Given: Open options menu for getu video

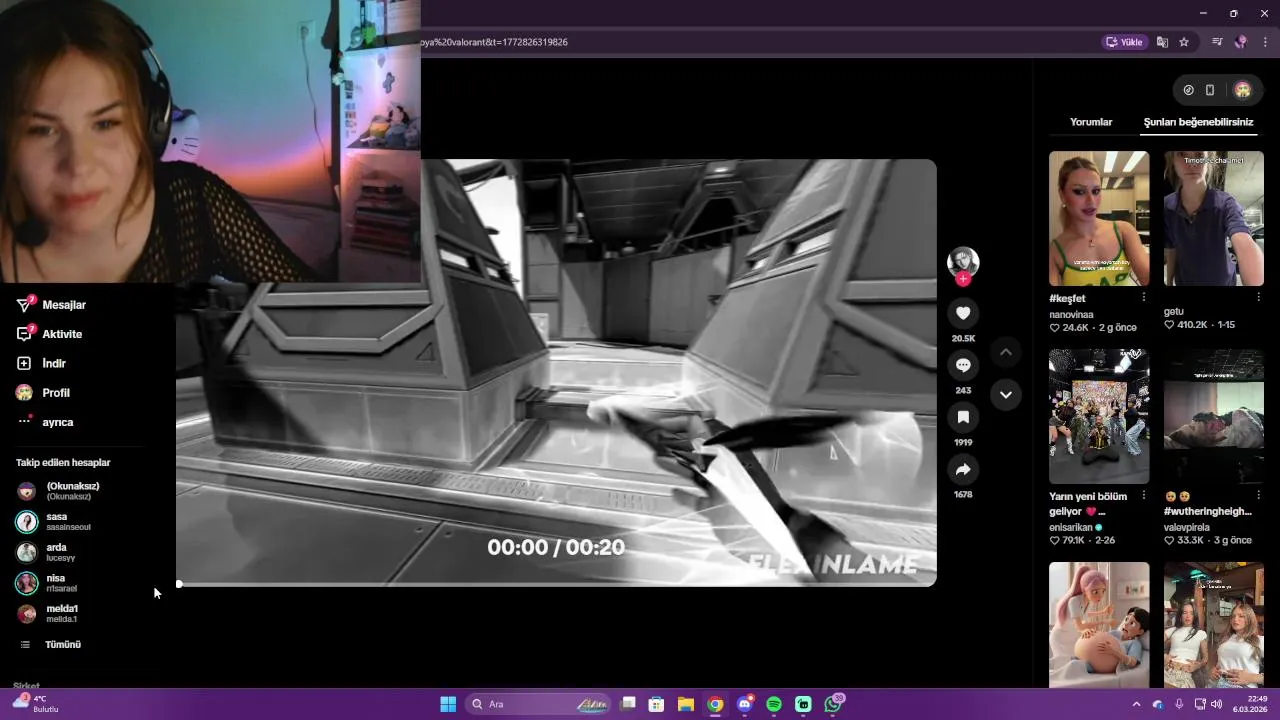Looking at the screenshot, I should pyautogui.click(x=1258, y=297).
